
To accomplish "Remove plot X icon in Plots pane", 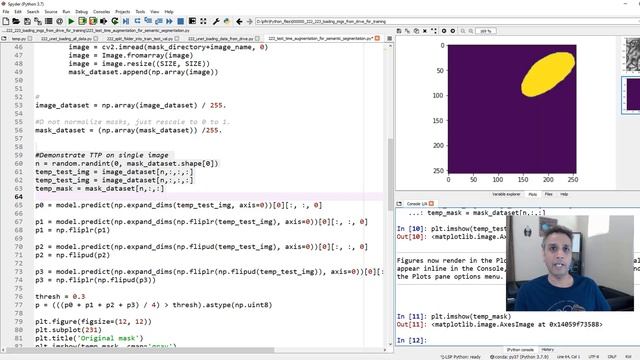I will [424, 31].
